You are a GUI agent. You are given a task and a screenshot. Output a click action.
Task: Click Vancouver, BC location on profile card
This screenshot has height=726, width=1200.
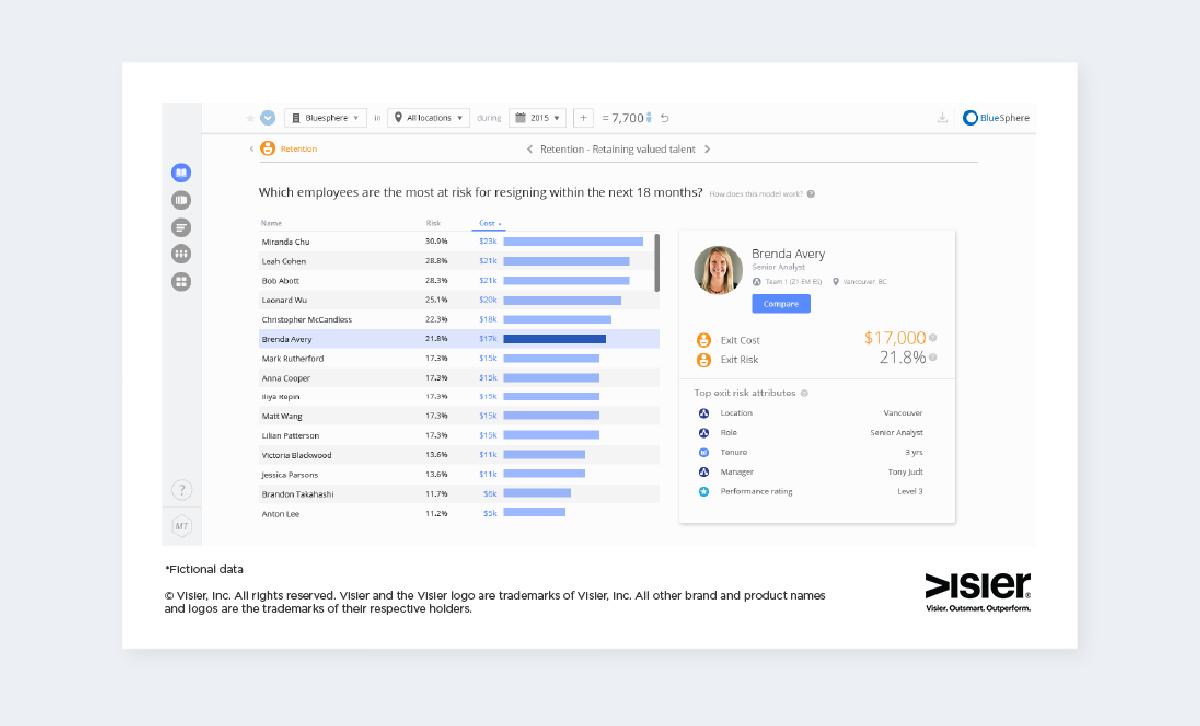[x=864, y=282]
